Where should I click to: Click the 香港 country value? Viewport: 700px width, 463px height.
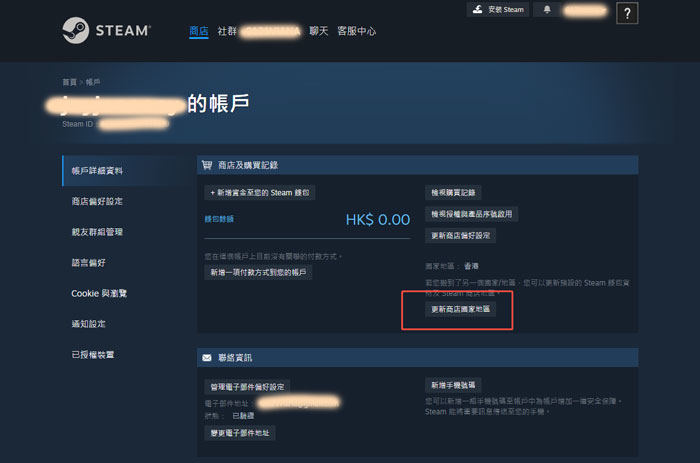click(471, 266)
